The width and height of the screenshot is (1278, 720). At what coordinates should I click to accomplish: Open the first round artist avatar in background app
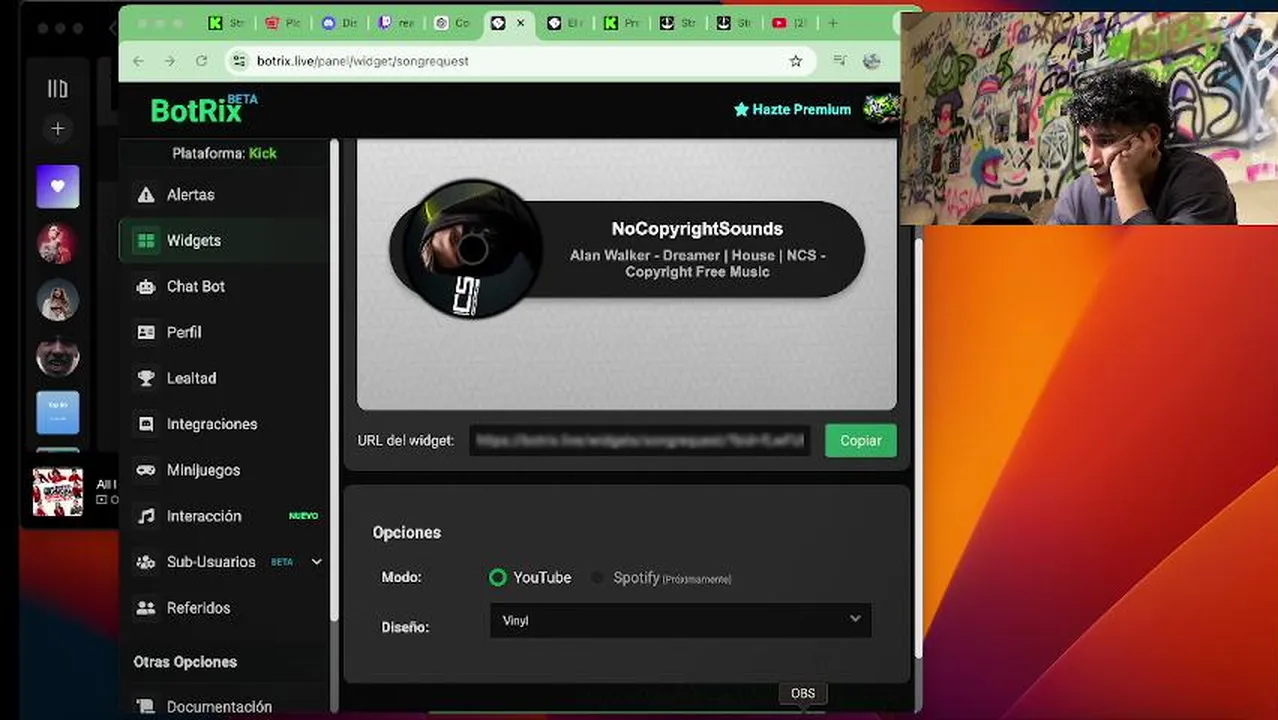tap(58, 243)
